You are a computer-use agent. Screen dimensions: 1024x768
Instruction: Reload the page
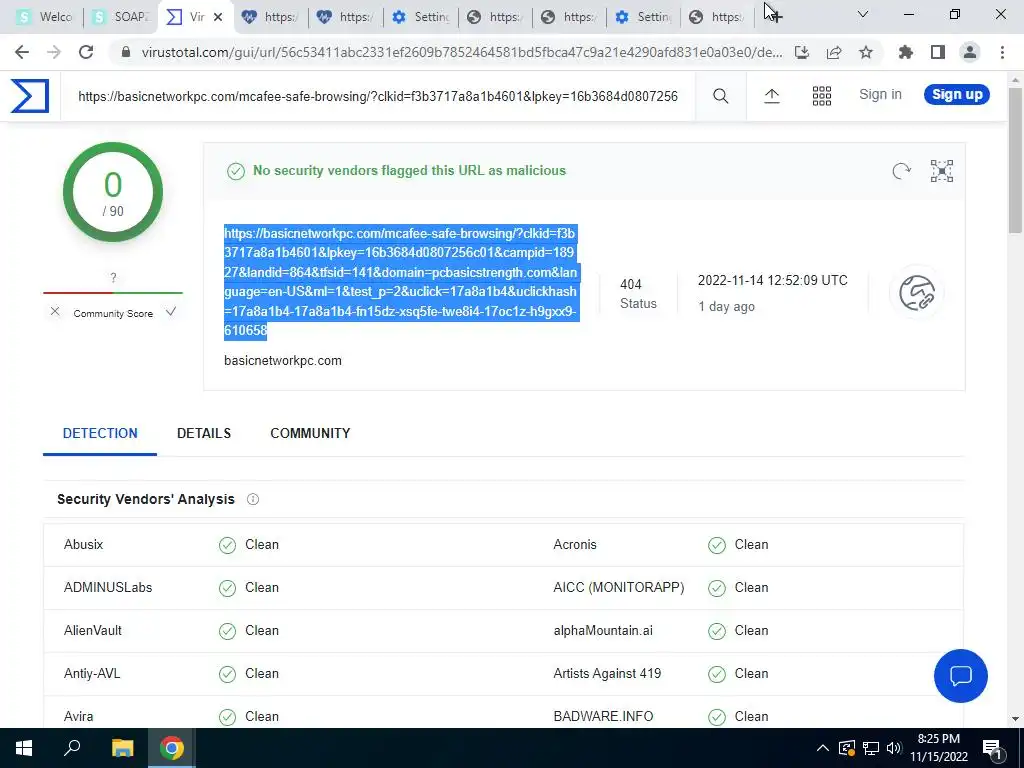[x=86, y=52]
